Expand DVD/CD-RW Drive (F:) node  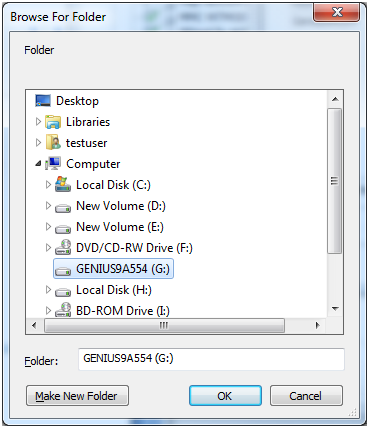point(48,248)
